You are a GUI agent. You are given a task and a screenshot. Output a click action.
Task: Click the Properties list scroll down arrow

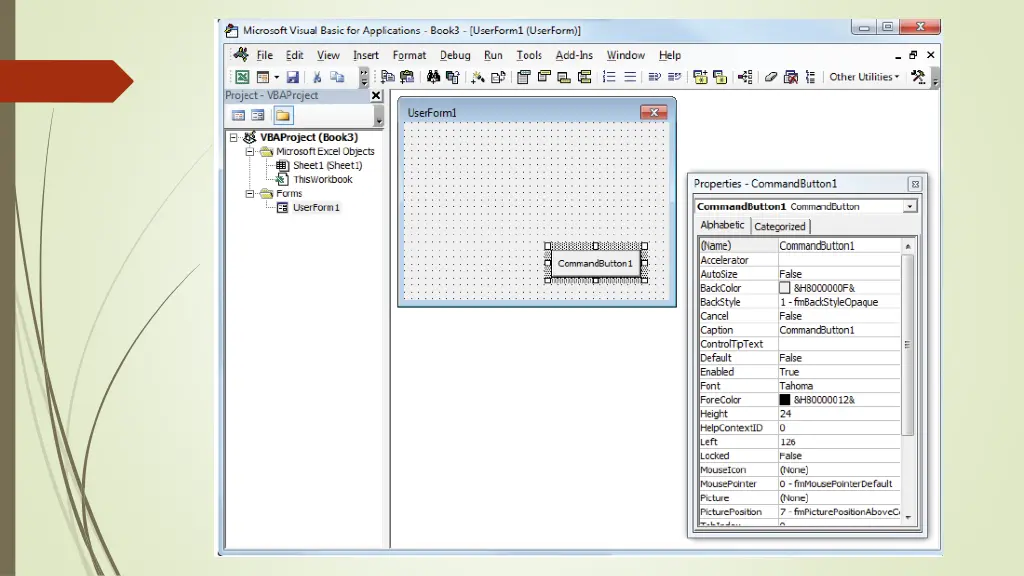coord(908,517)
